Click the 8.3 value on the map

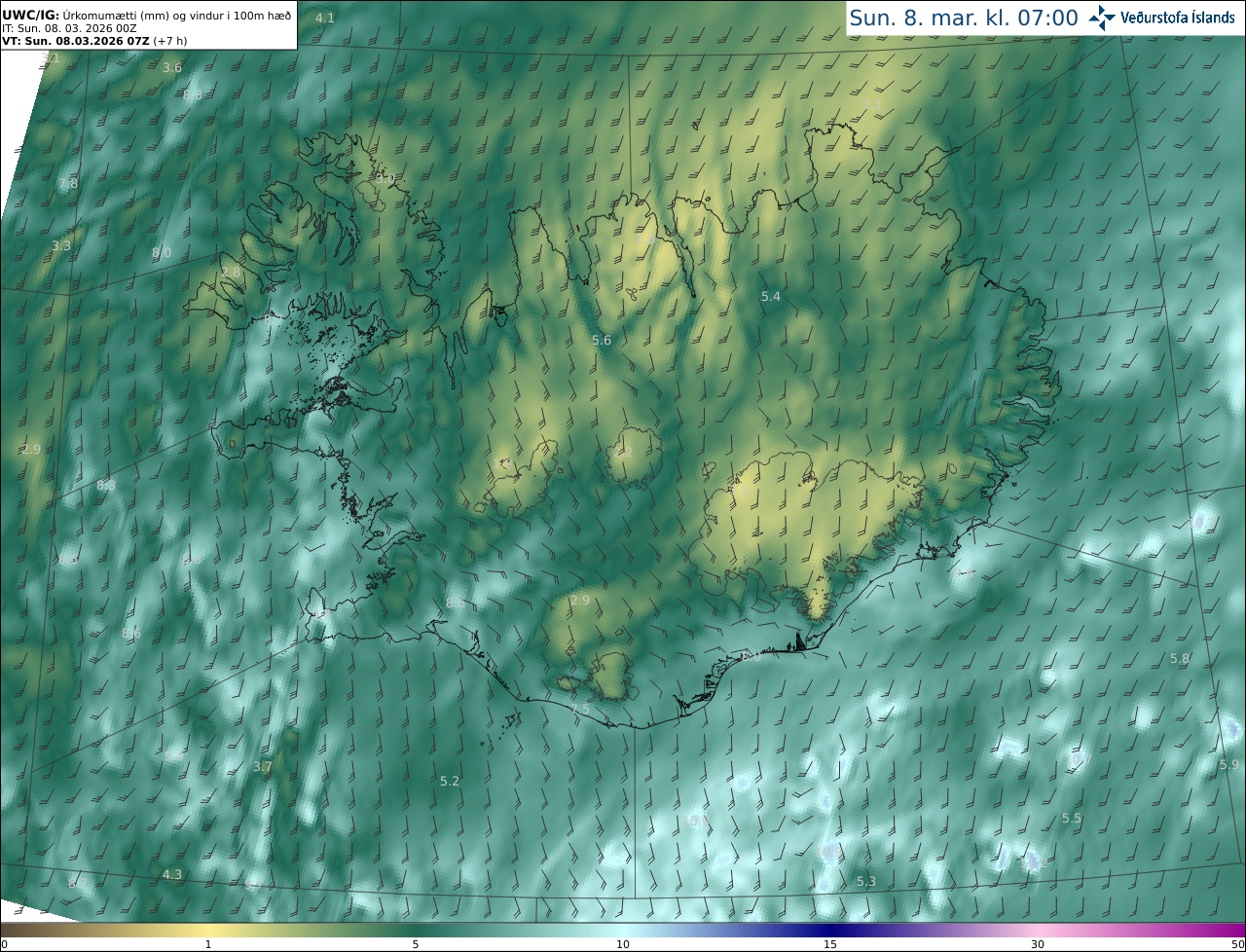[106, 485]
